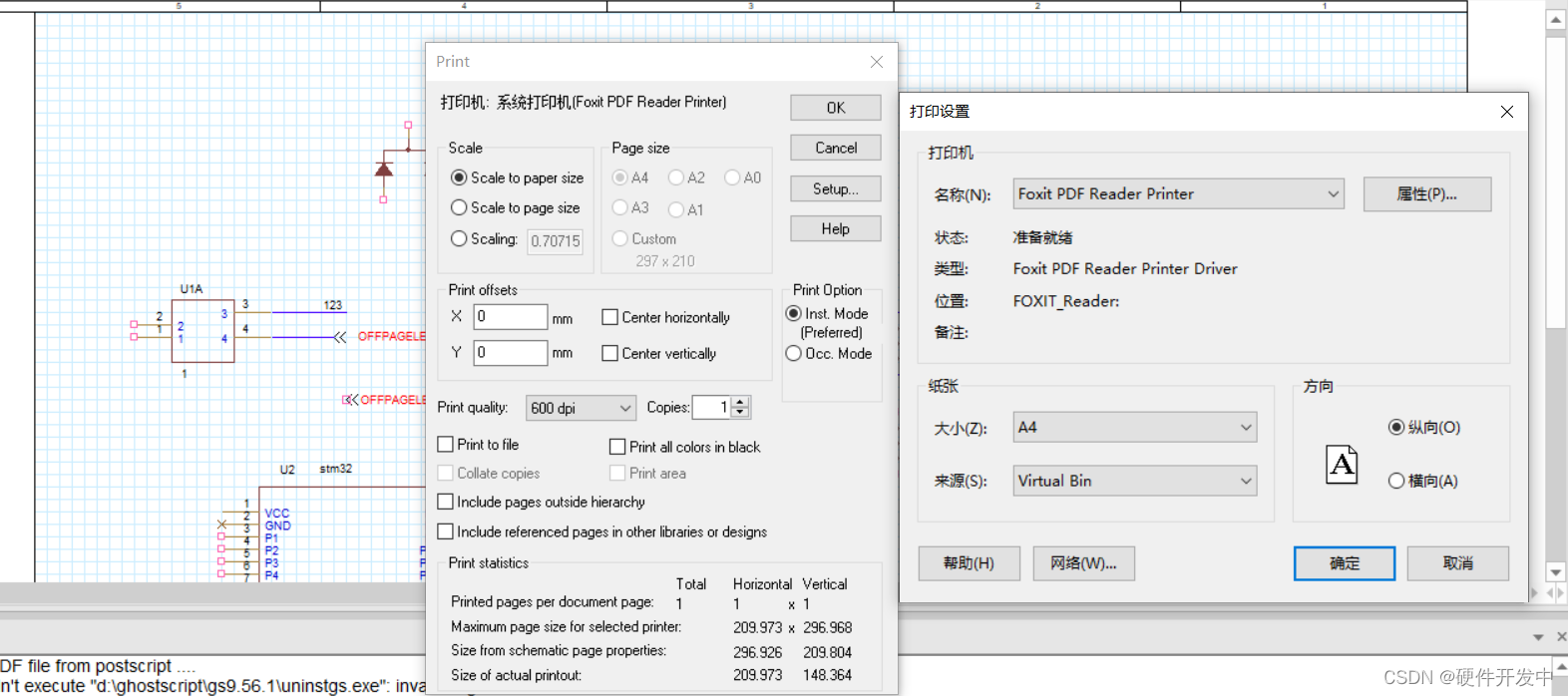
Task: Enable Print all colors in black
Action: click(617, 447)
